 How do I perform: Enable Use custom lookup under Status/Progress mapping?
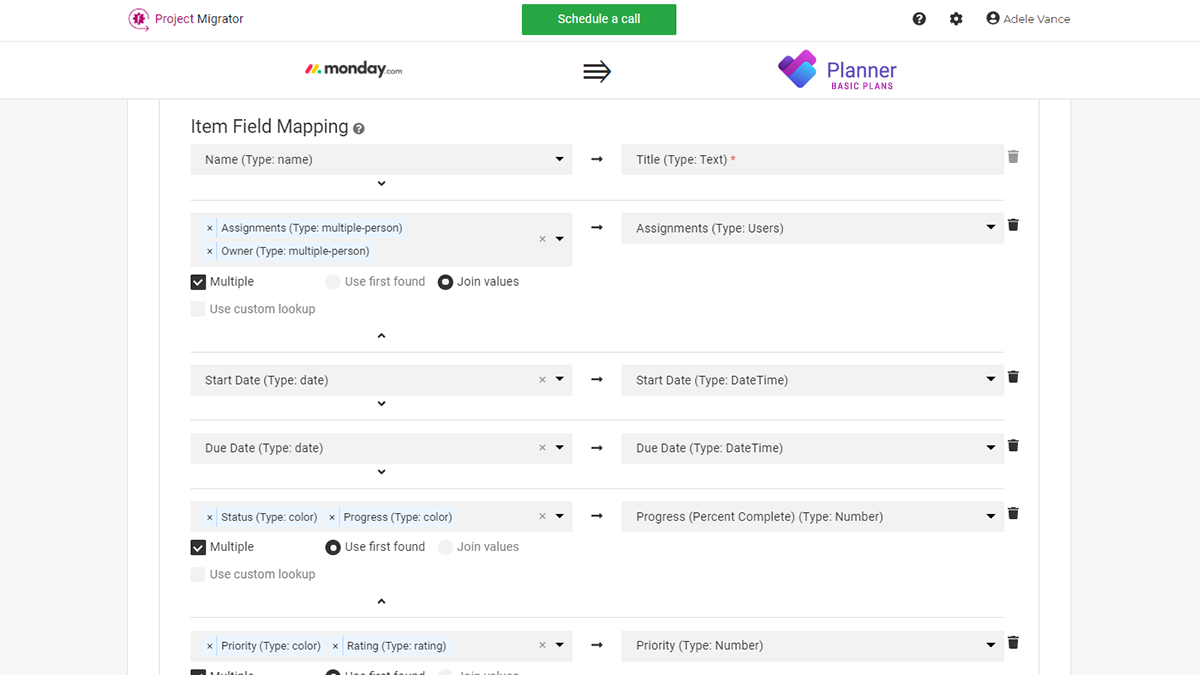[x=198, y=574]
